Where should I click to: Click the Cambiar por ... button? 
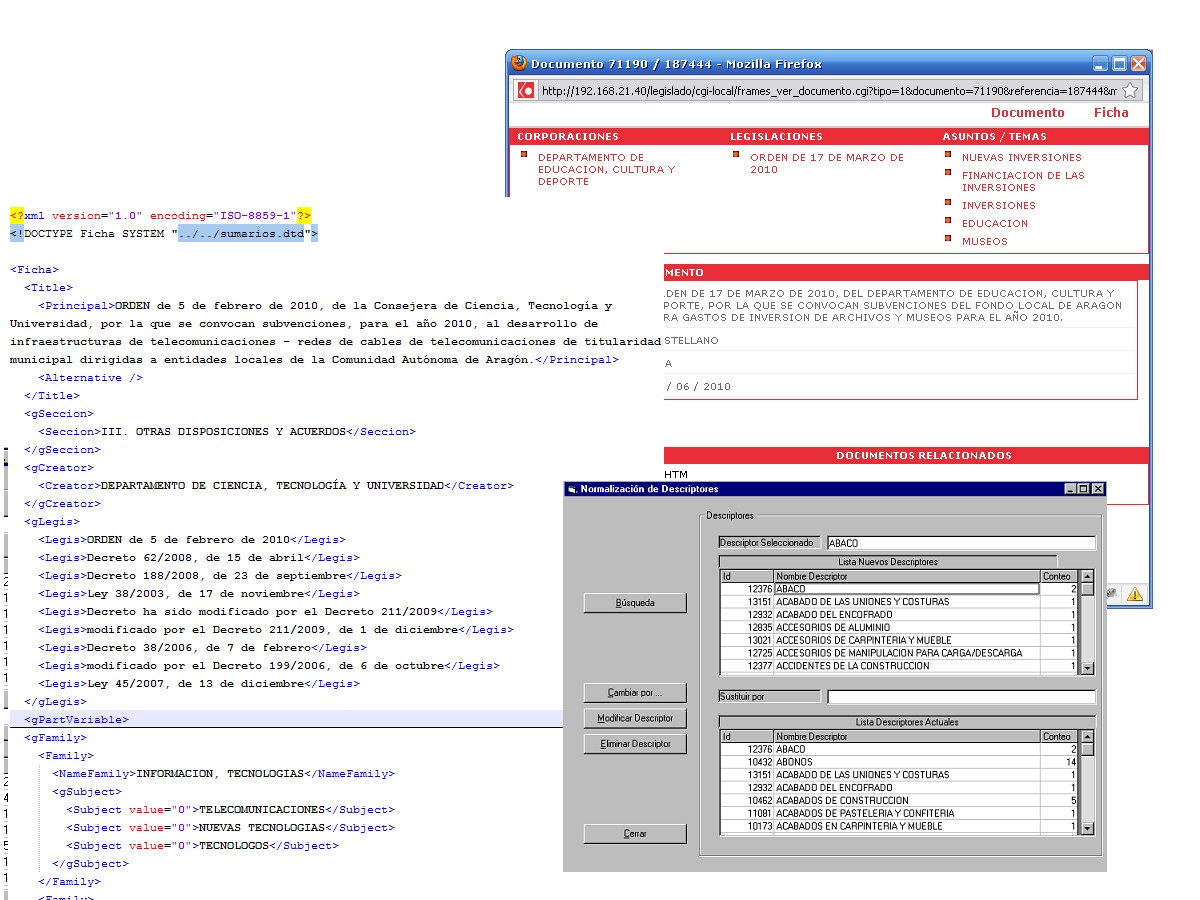click(x=635, y=693)
